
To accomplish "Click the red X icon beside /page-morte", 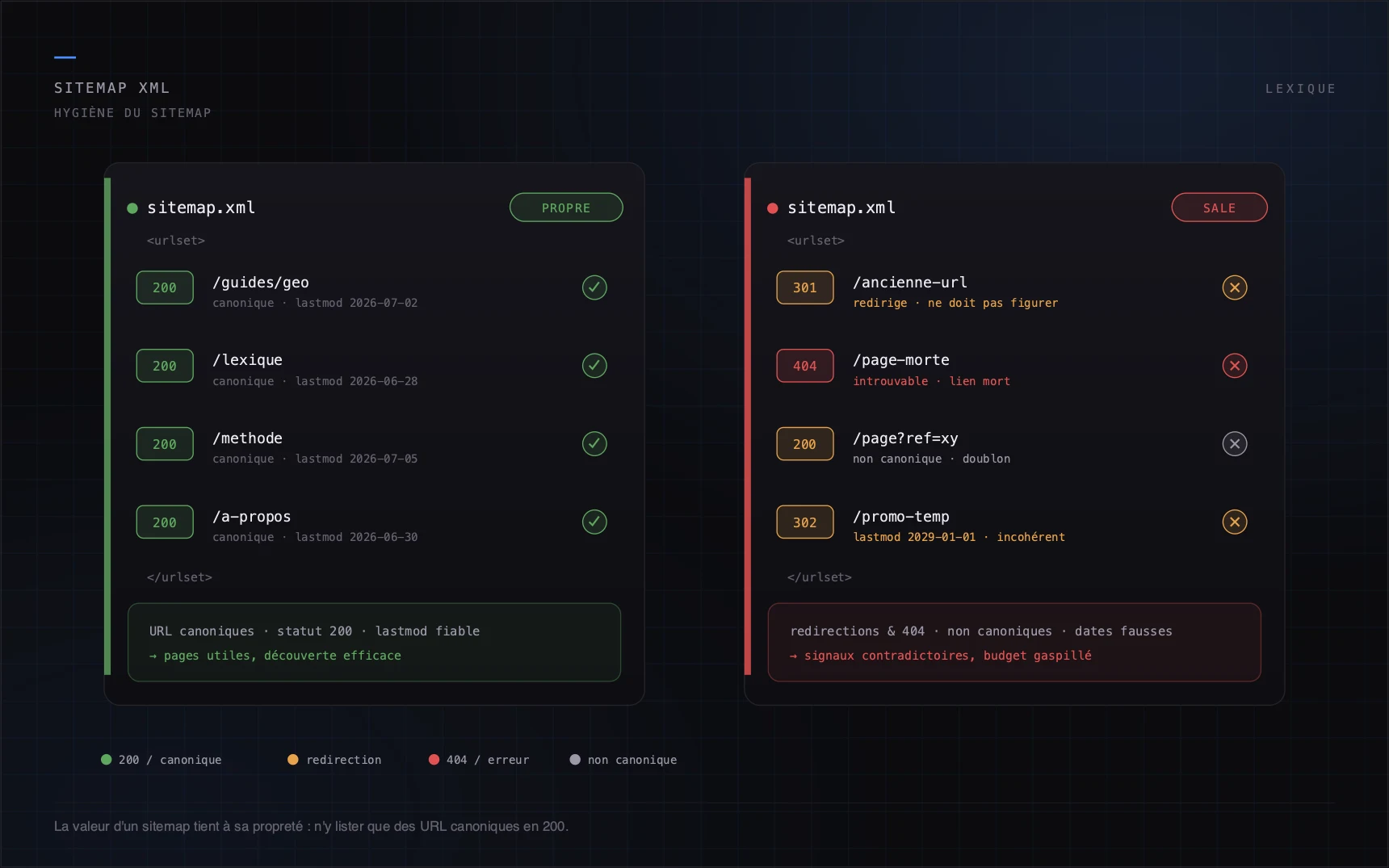I will point(1234,366).
